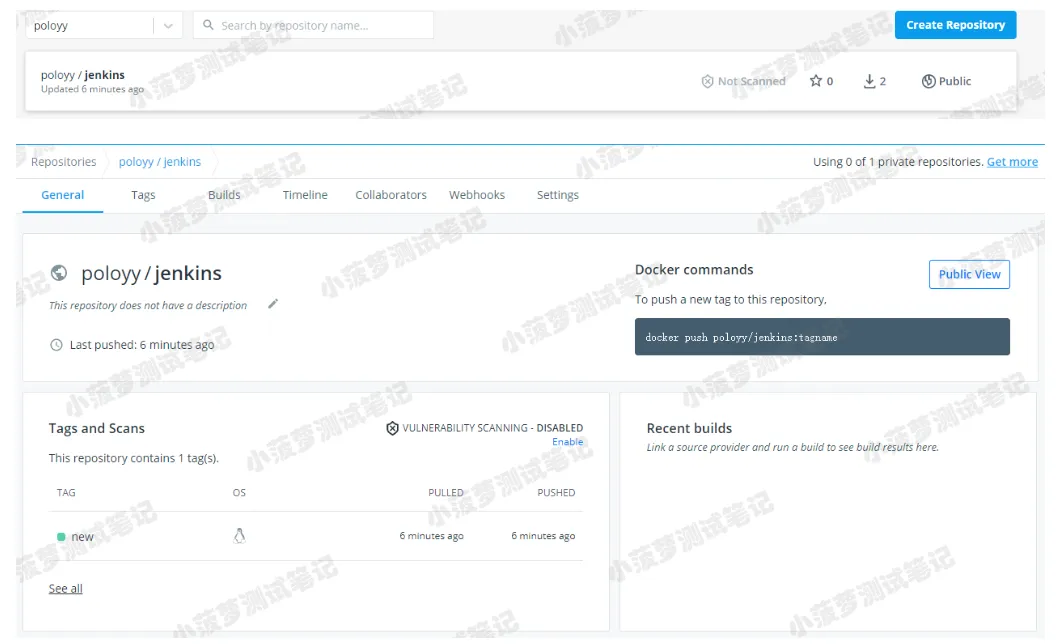Click the OS column header
Viewport: 1057px width, 644px height.
239,493
